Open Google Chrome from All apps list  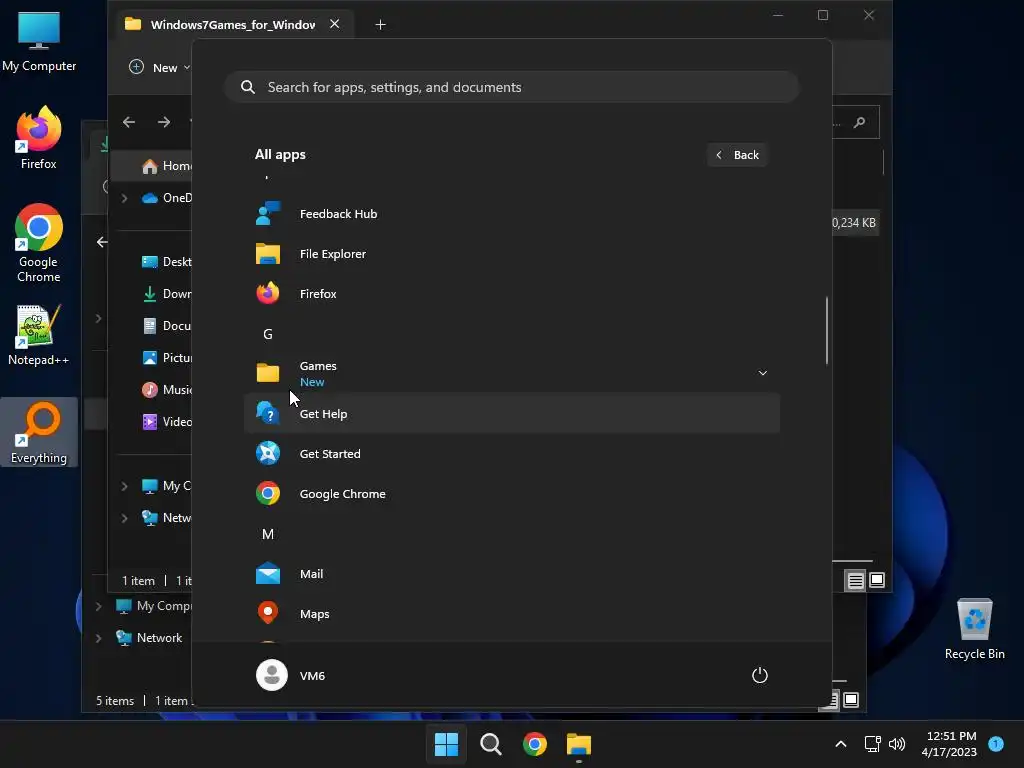511,494
